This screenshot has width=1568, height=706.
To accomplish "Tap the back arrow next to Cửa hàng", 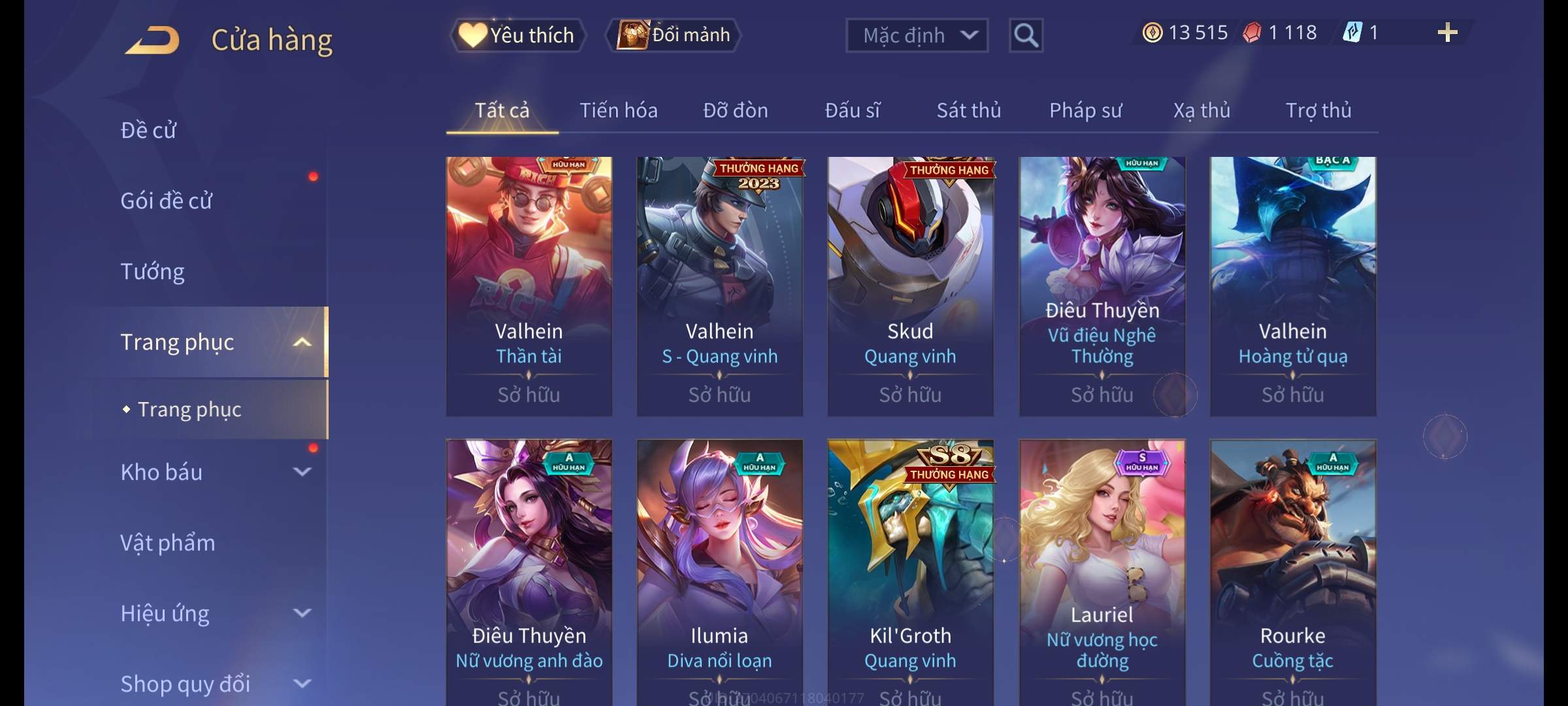I will [152, 40].
